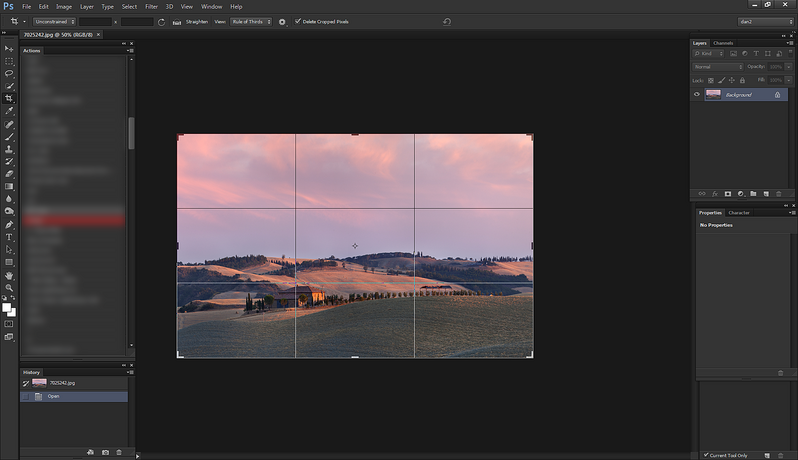This screenshot has width=798, height=460.
Task: Select the History Brush tool
Action: (9, 161)
